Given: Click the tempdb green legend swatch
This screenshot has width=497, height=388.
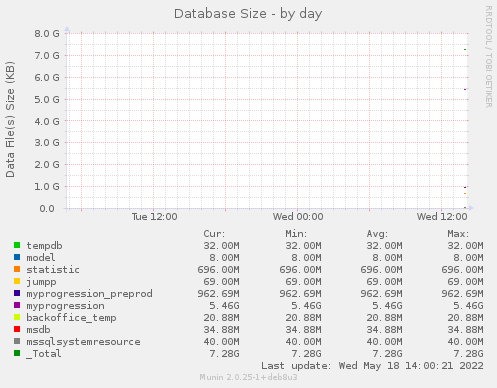Looking at the screenshot, I should pyautogui.click(x=17, y=245).
